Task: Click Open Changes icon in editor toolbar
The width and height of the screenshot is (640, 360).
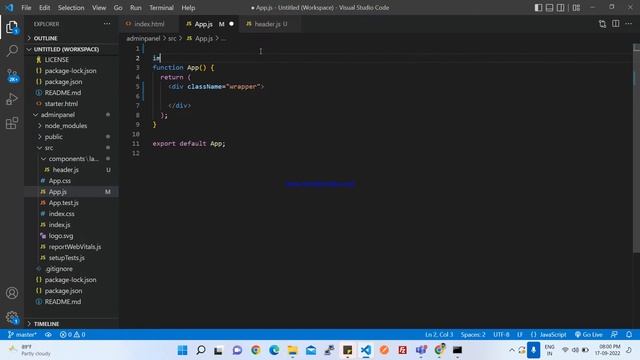Action: point(602,24)
